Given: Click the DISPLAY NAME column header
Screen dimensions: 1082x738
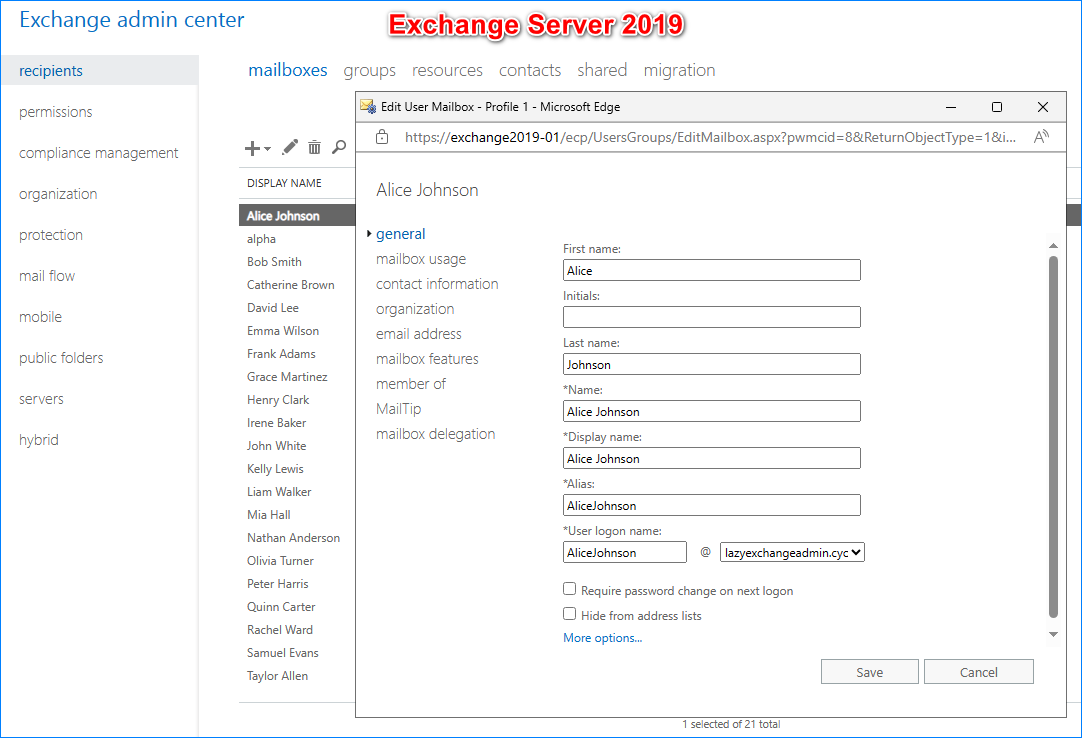Looking at the screenshot, I should [x=284, y=183].
